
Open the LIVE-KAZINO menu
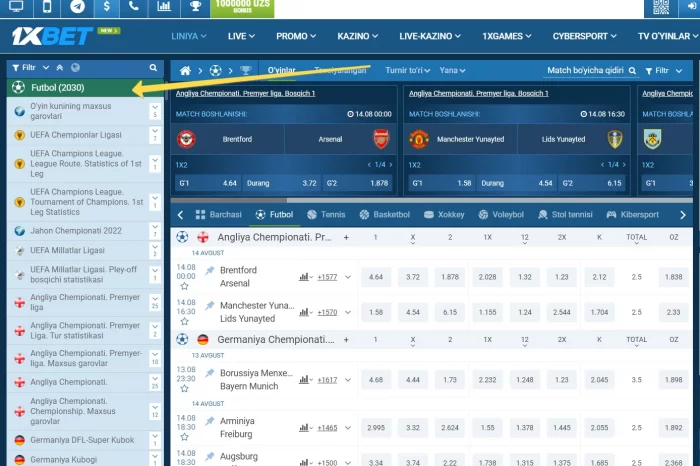(x=429, y=36)
